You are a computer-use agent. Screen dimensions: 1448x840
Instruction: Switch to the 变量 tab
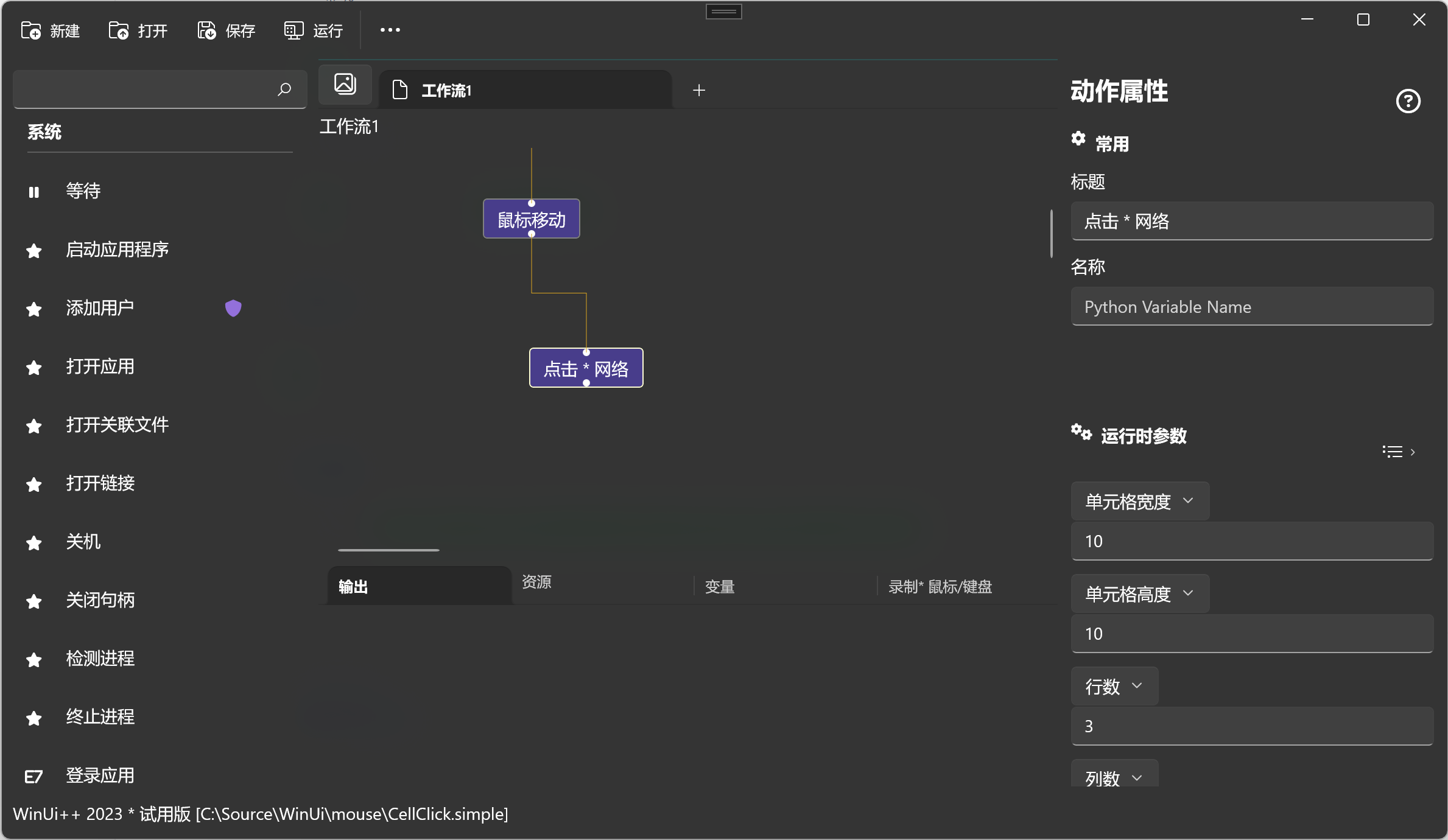click(x=720, y=587)
